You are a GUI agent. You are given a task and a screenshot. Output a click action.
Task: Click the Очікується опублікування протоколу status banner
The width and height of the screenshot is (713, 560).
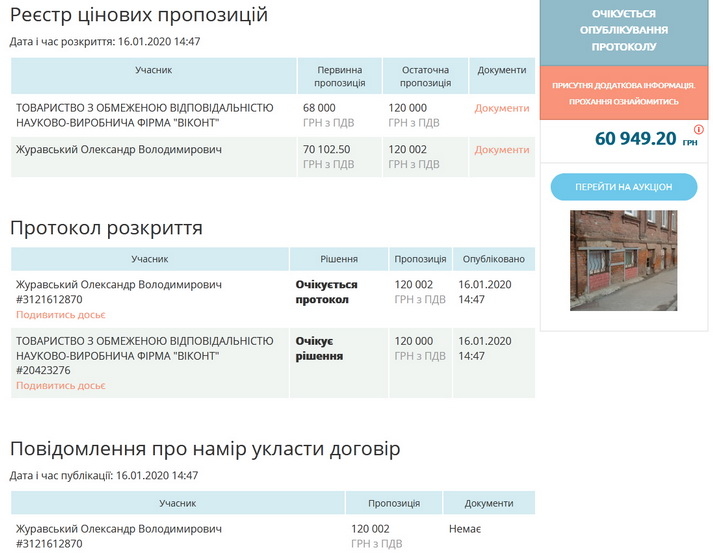click(624, 31)
